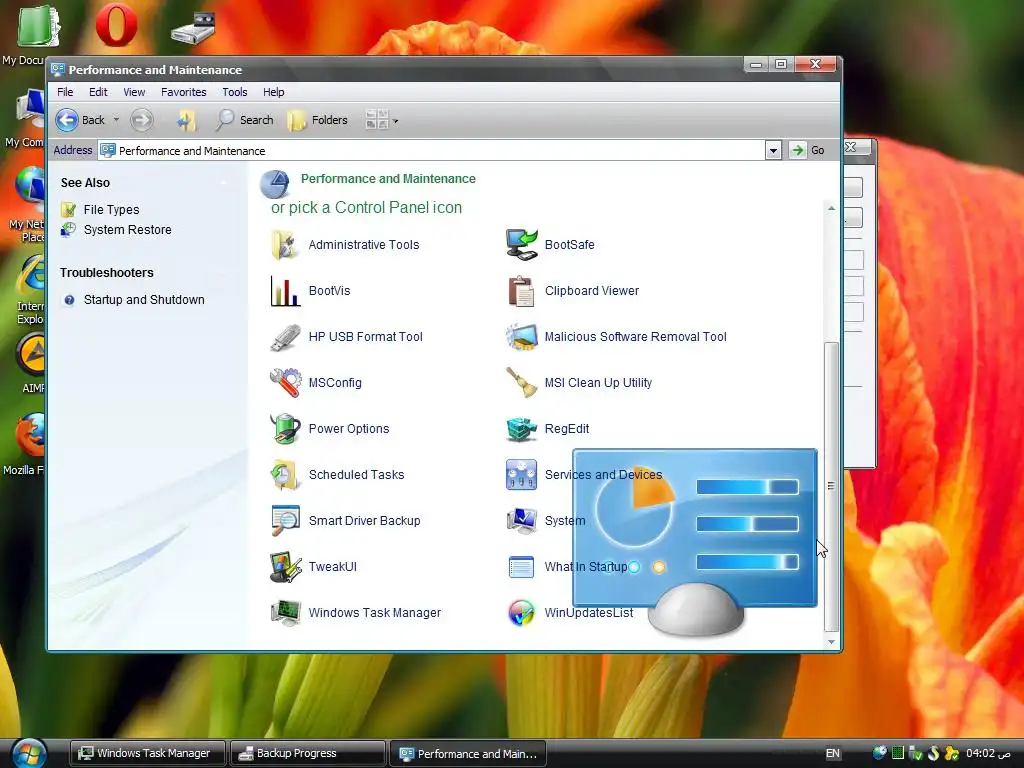
Task: Click the vertical scrollbar thumb
Action: [831, 486]
